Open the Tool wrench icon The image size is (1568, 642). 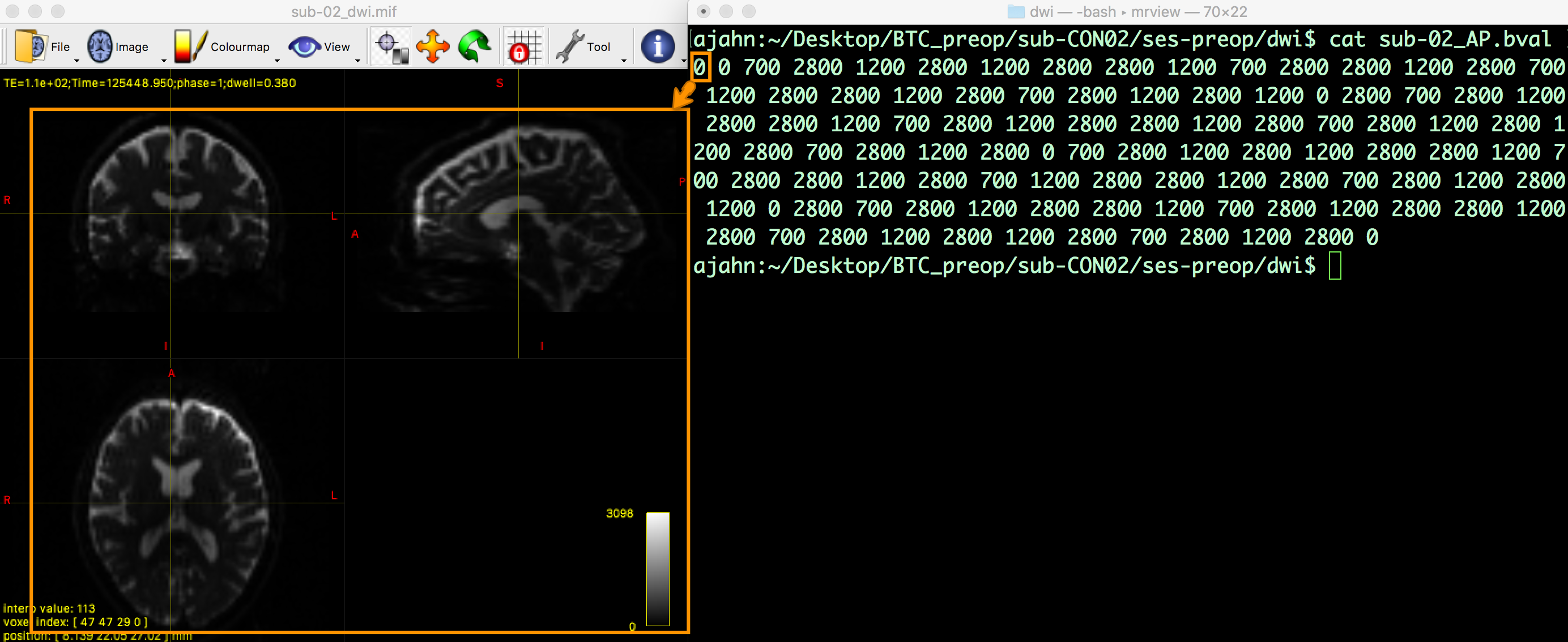570,46
